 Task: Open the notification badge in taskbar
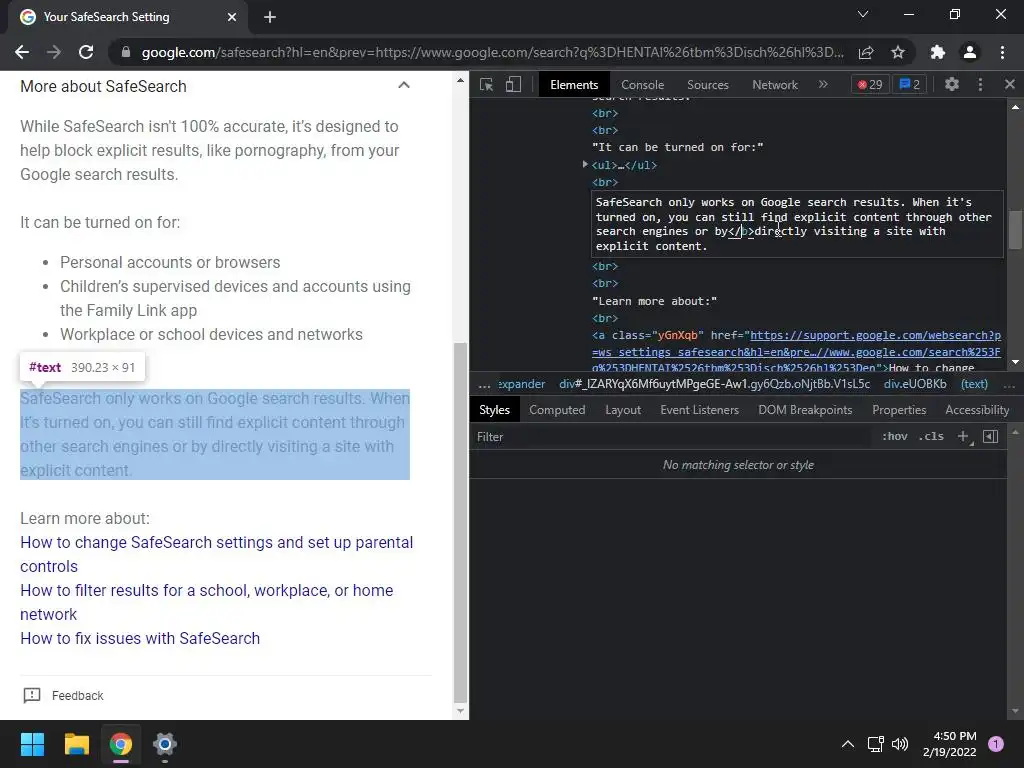[996, 744]
